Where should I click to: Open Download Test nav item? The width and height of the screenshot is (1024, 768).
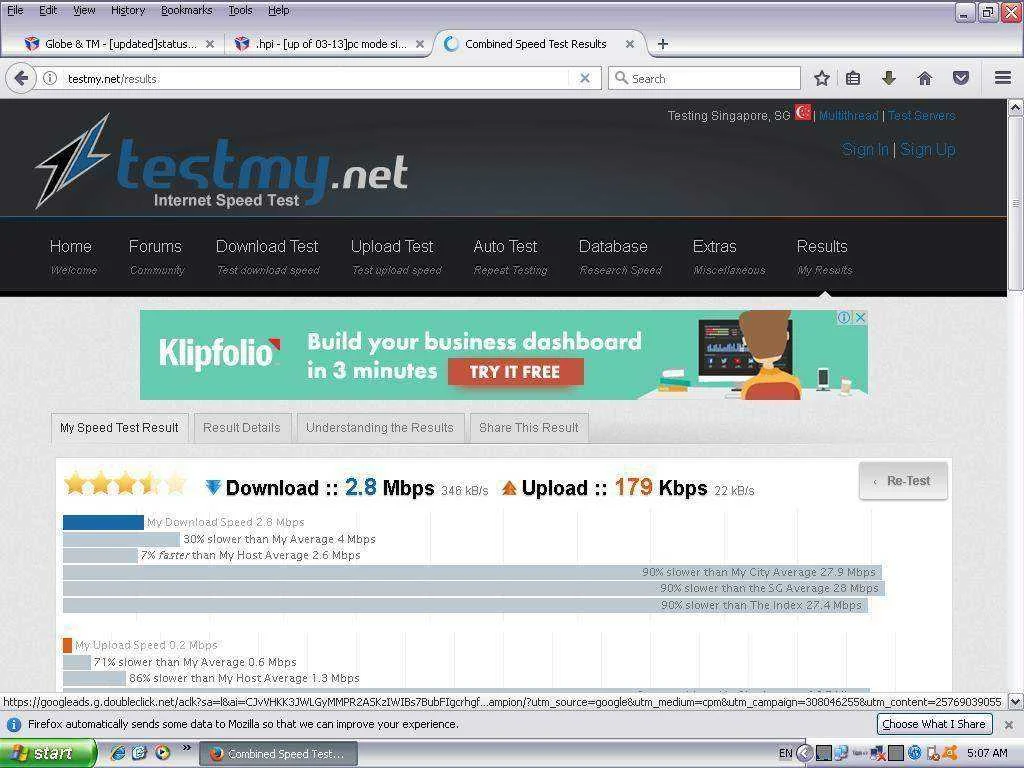click(268, 257)
